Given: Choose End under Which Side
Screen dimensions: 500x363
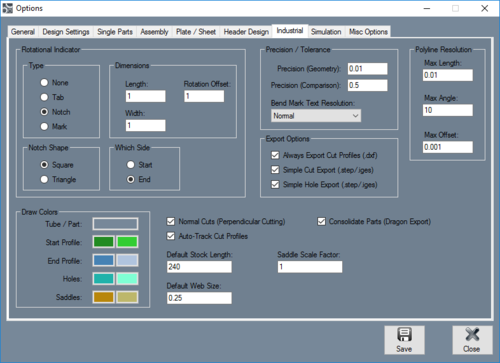Looking at the screenshot, I should tap(139, 179).
